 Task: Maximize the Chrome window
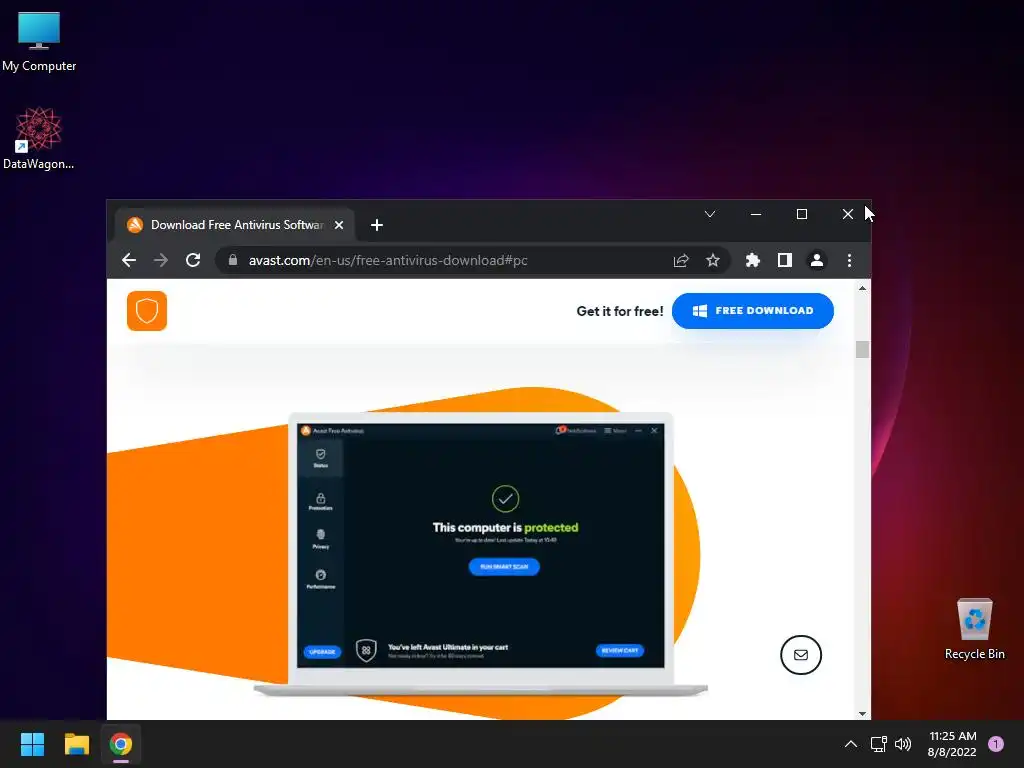tap(802, 214)
